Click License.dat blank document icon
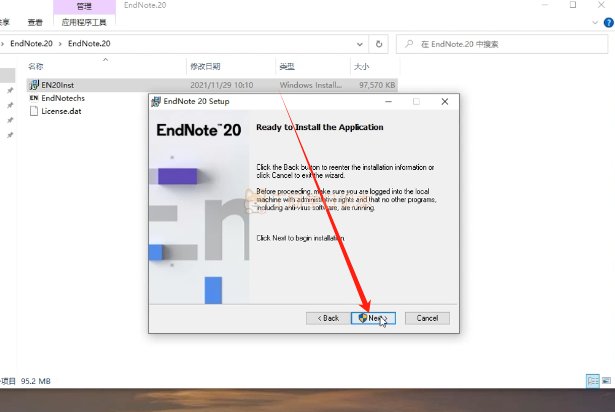 pyautogui.click(x=34, y=111)
